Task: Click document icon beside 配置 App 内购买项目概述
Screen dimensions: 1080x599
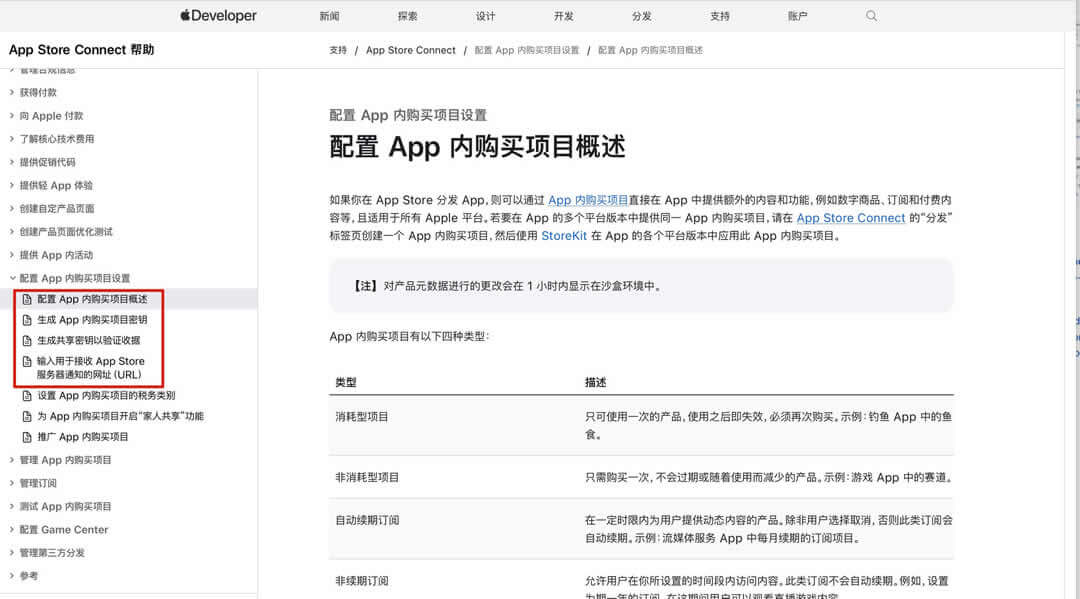Action: [x=27, y=300]
